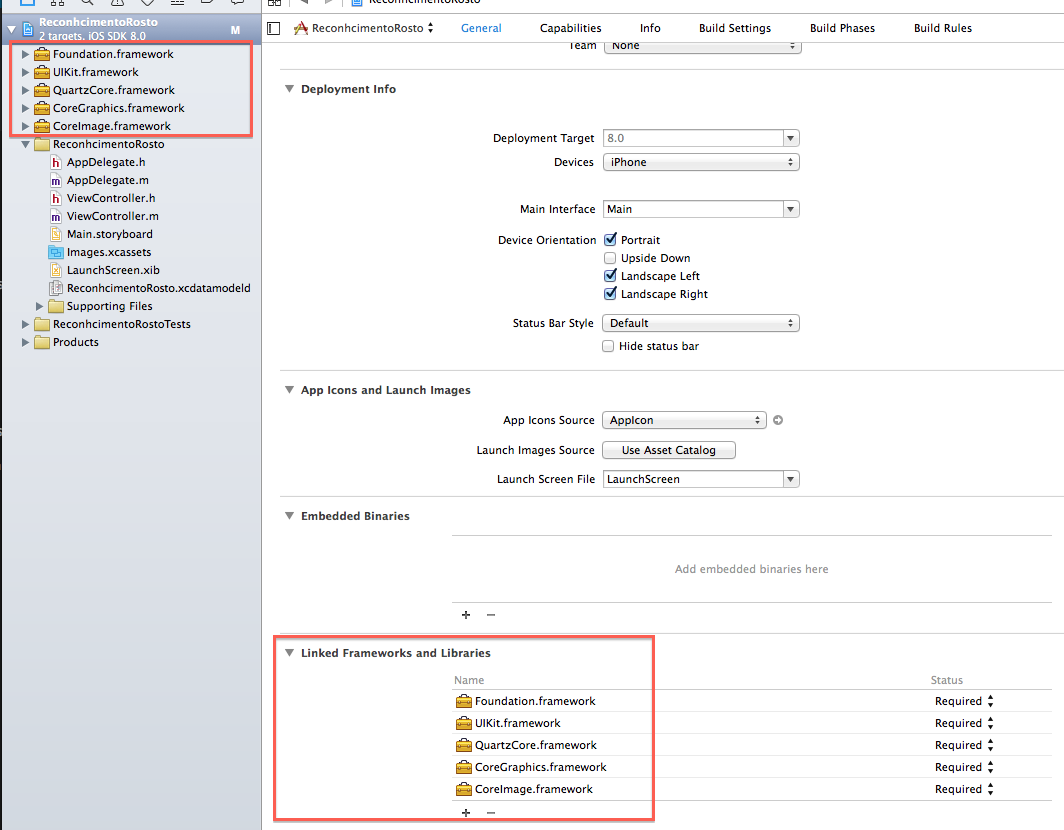Change Foundation.framework Required status stepper
This screenshot has height=830, width=1064.
point(991,701)
